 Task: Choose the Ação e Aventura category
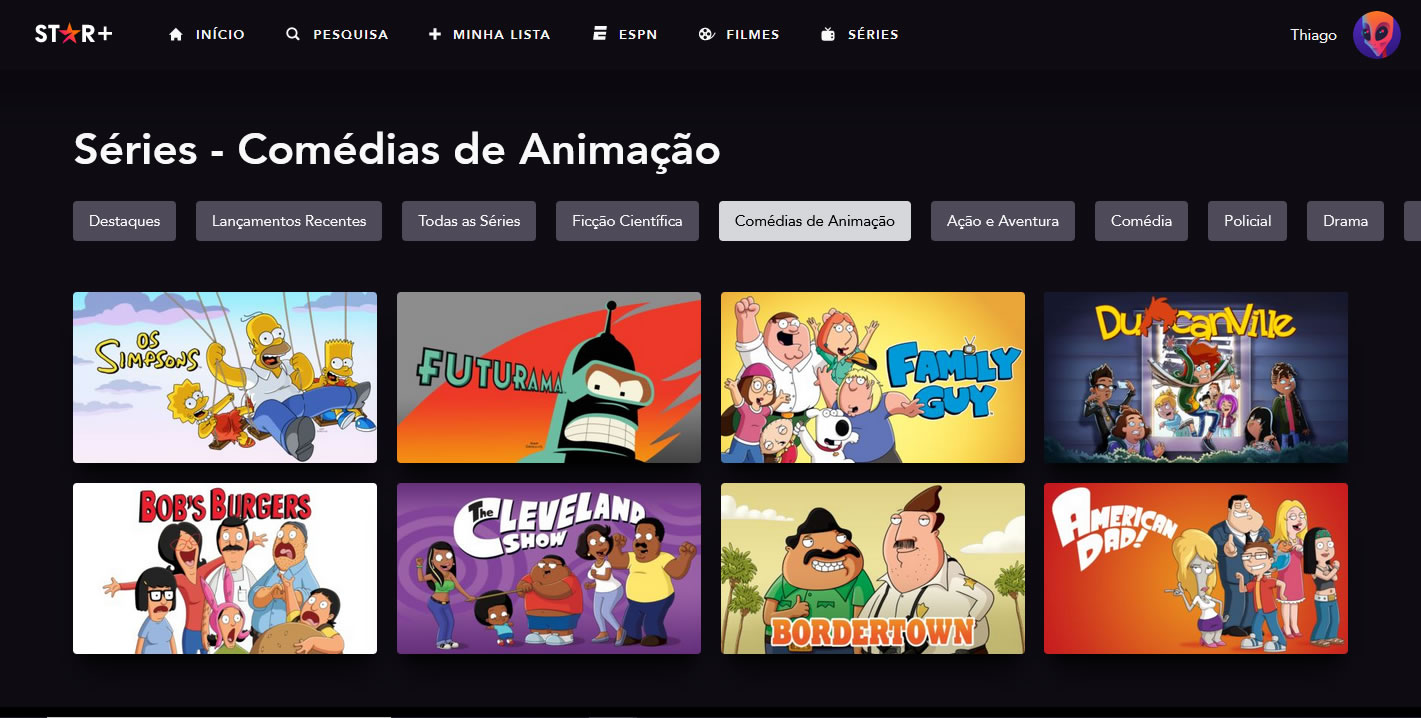(1003, 221)
